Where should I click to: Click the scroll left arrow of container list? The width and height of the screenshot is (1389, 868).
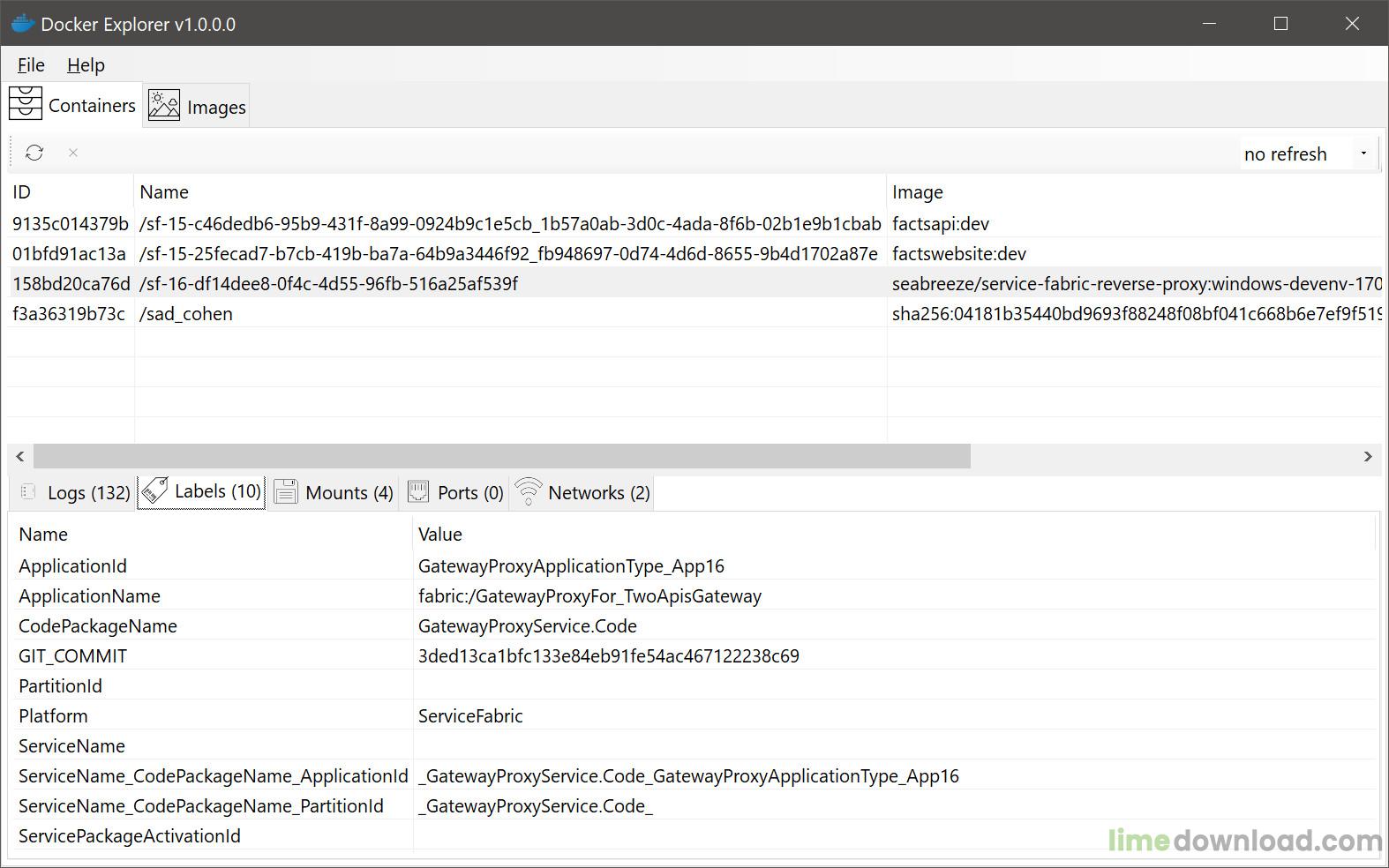[x=20, y=456]
